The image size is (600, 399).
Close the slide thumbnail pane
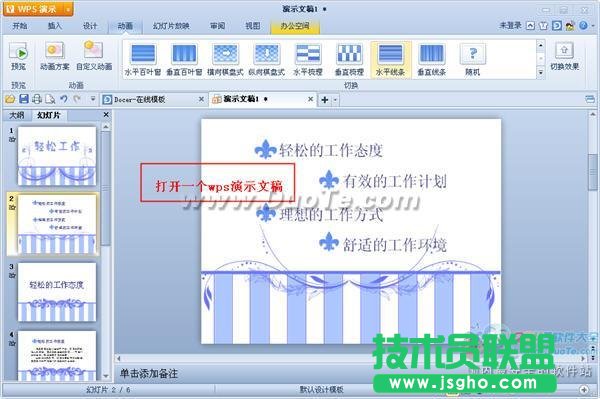[106, 114]
